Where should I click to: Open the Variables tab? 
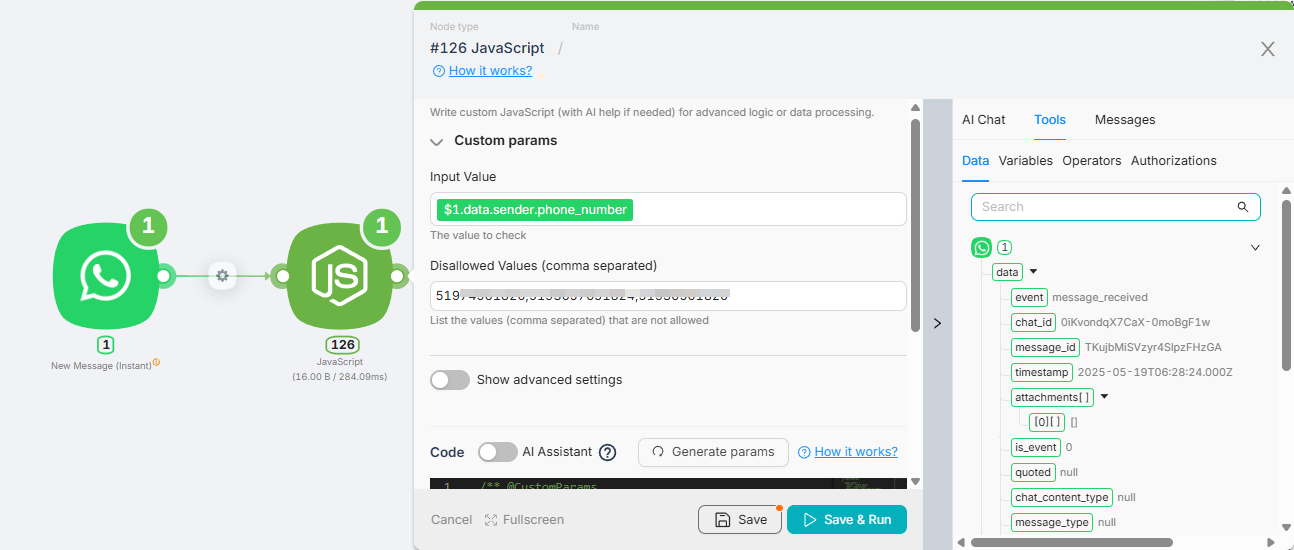[x=1025, y=160]
